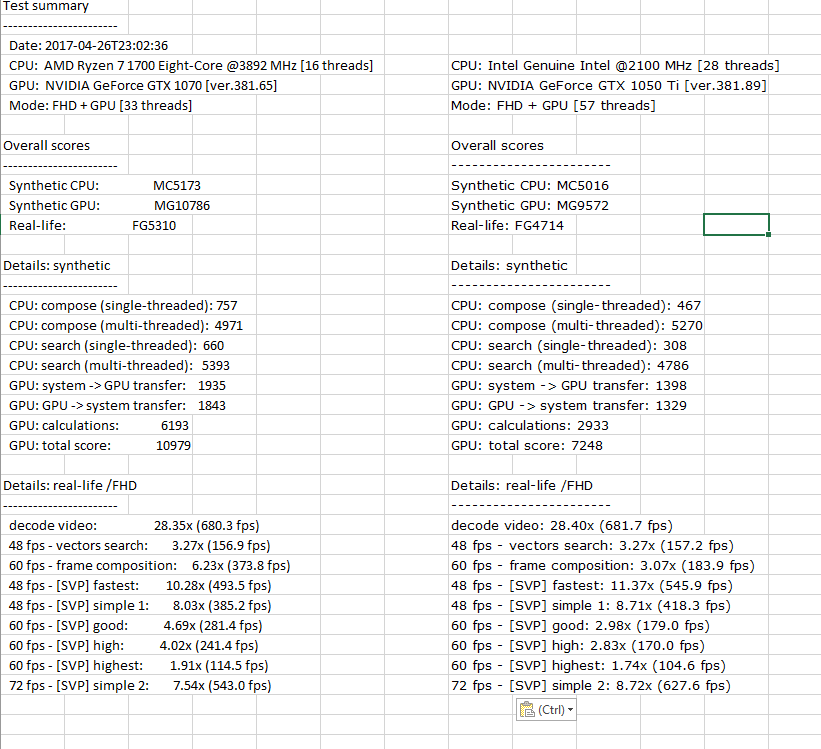The width and height of the screenshot is (821, 749).
Task: Select [SVP] good: 2.98x (179.0 fps) cell
Action: pos(580,625)
